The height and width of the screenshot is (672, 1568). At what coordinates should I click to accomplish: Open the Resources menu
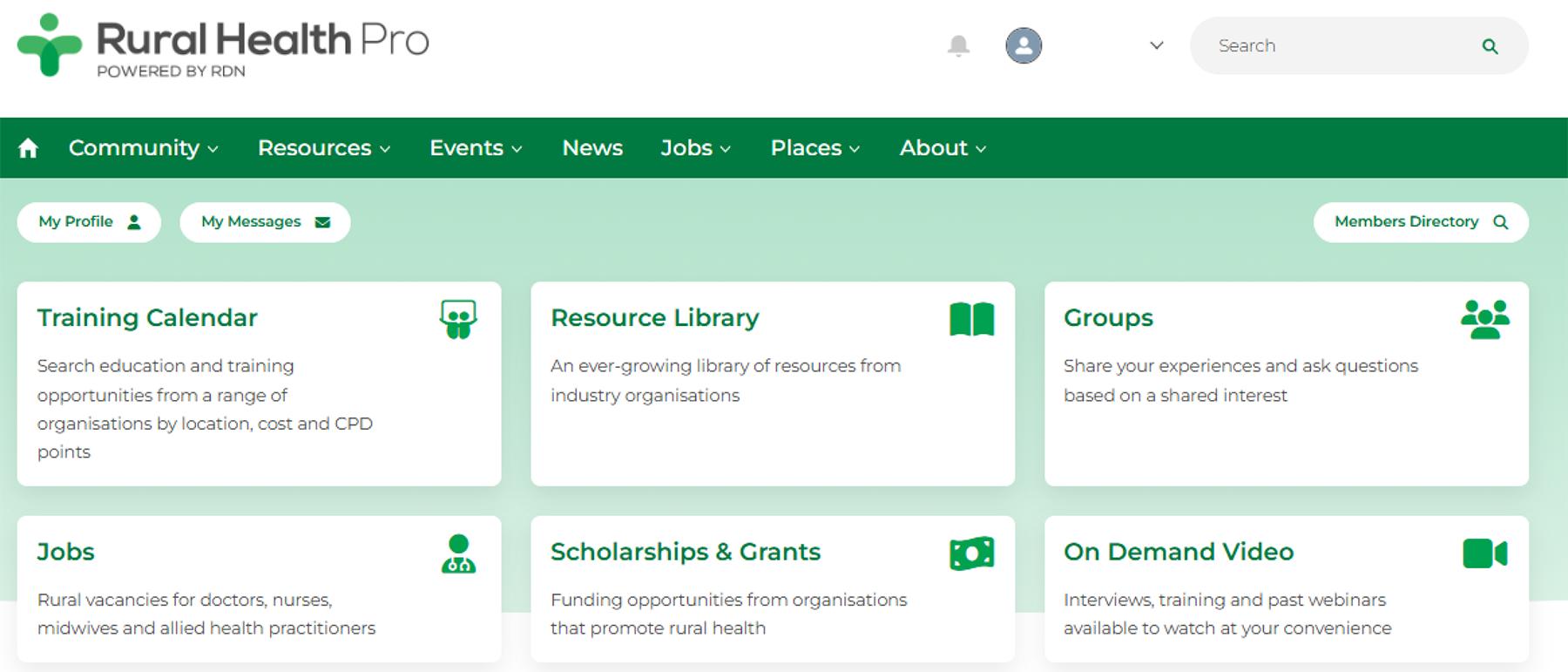314,148
